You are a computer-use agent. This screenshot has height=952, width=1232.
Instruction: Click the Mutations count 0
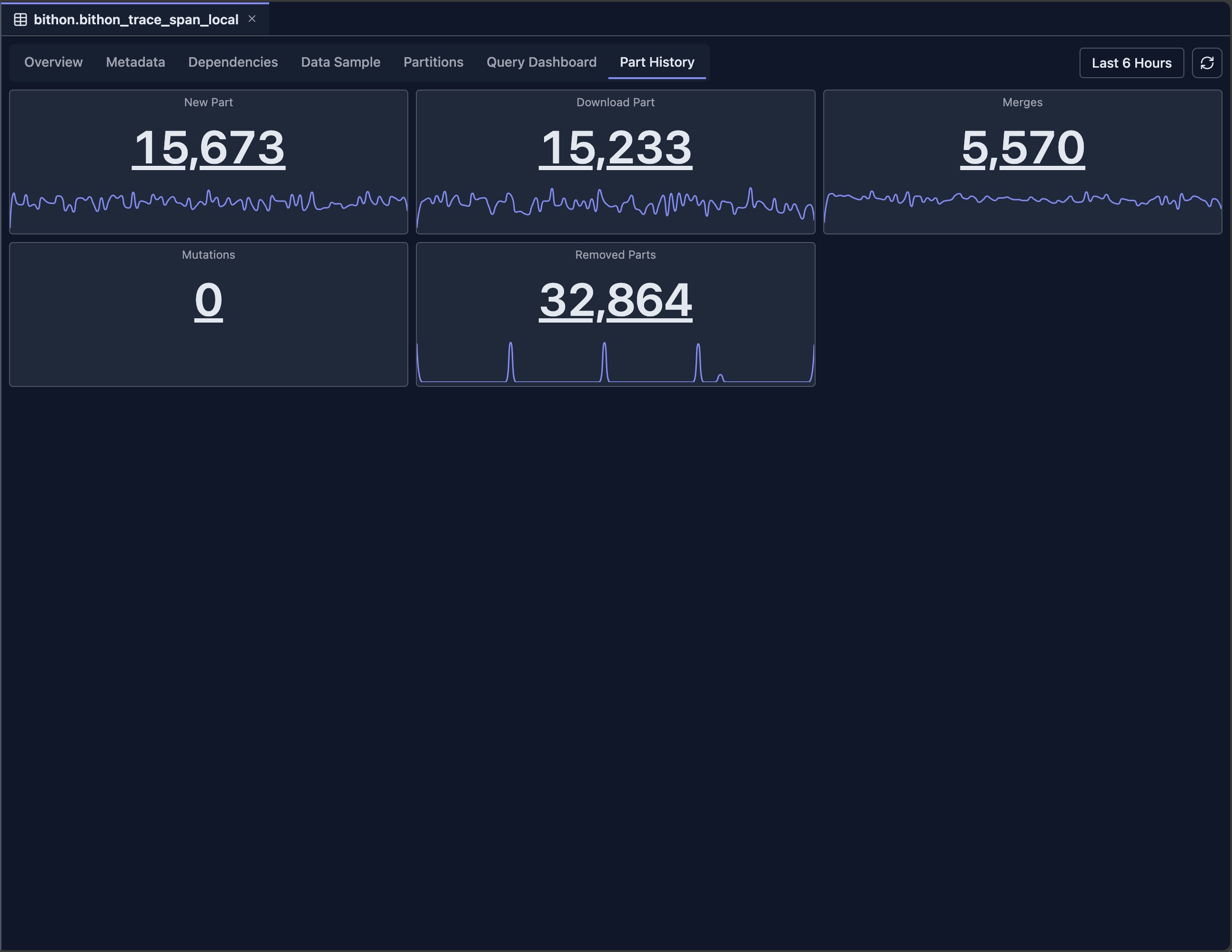point(208,299)
